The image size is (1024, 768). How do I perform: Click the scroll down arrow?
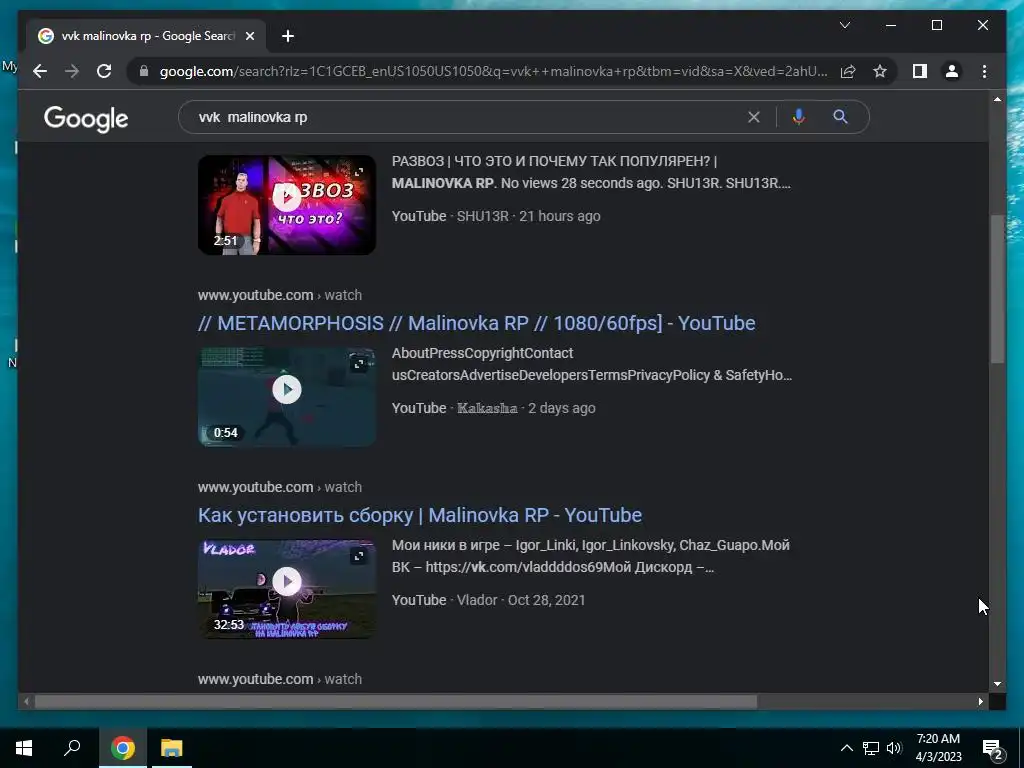997,684
